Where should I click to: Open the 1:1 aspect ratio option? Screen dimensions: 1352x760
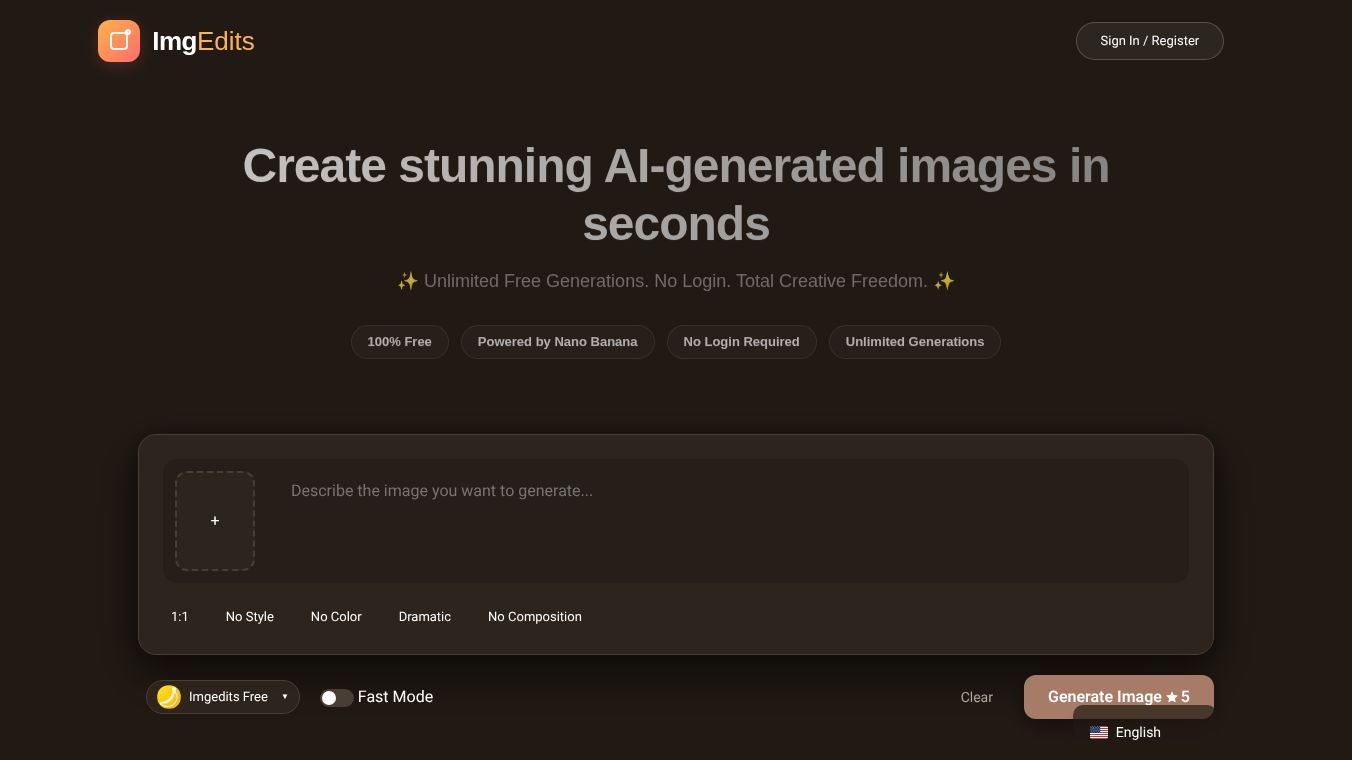tap(179, 617)
